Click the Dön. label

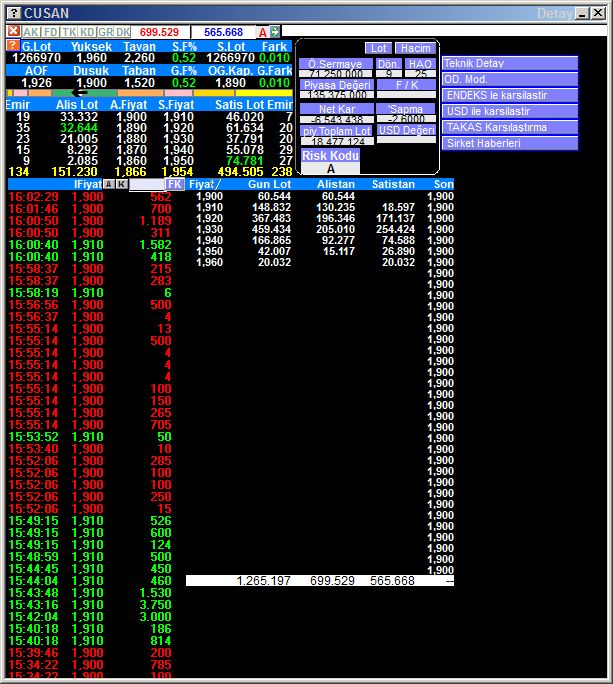click(x=388, y=64)
